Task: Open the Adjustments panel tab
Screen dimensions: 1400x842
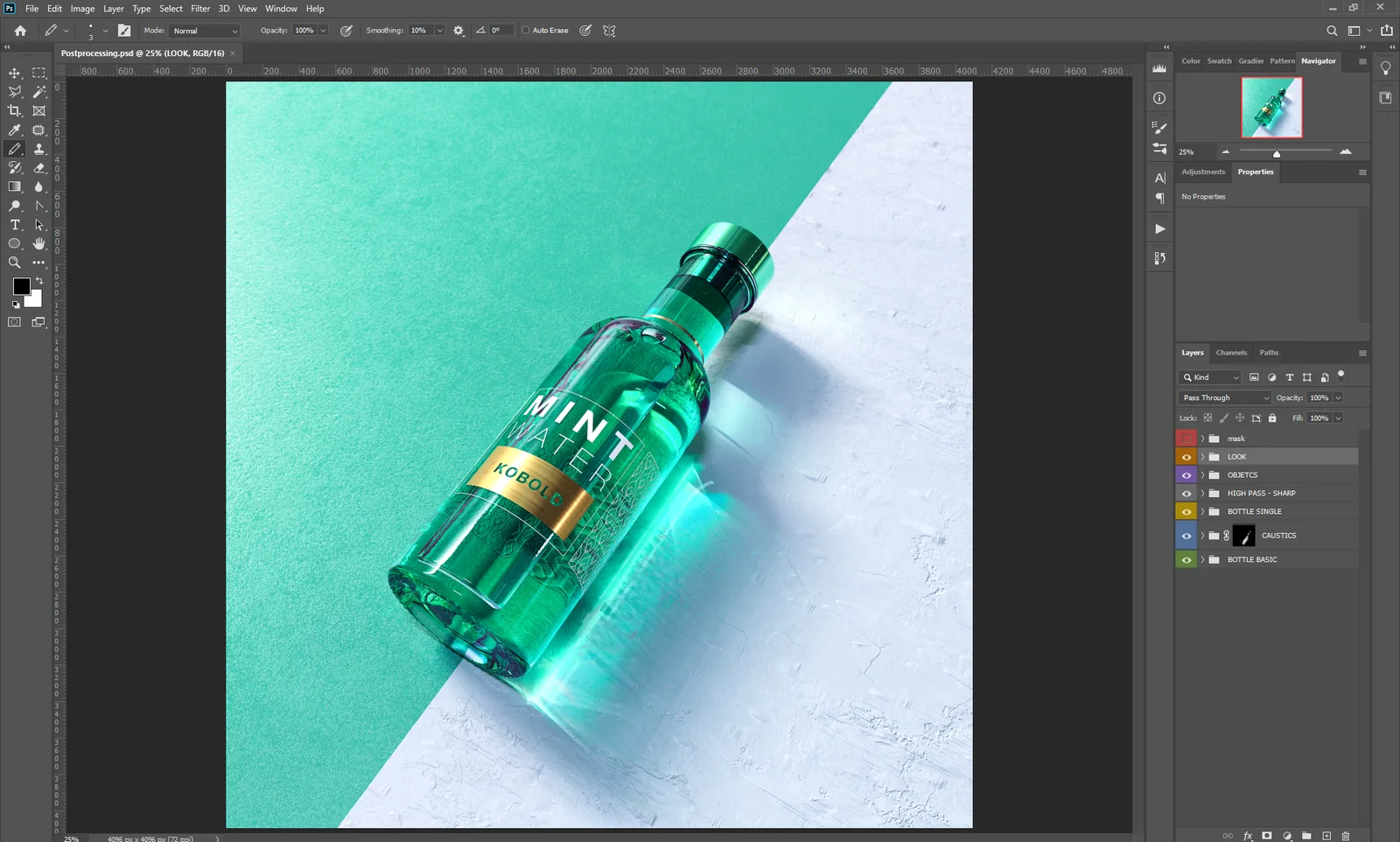Action: pos(1203,172)
